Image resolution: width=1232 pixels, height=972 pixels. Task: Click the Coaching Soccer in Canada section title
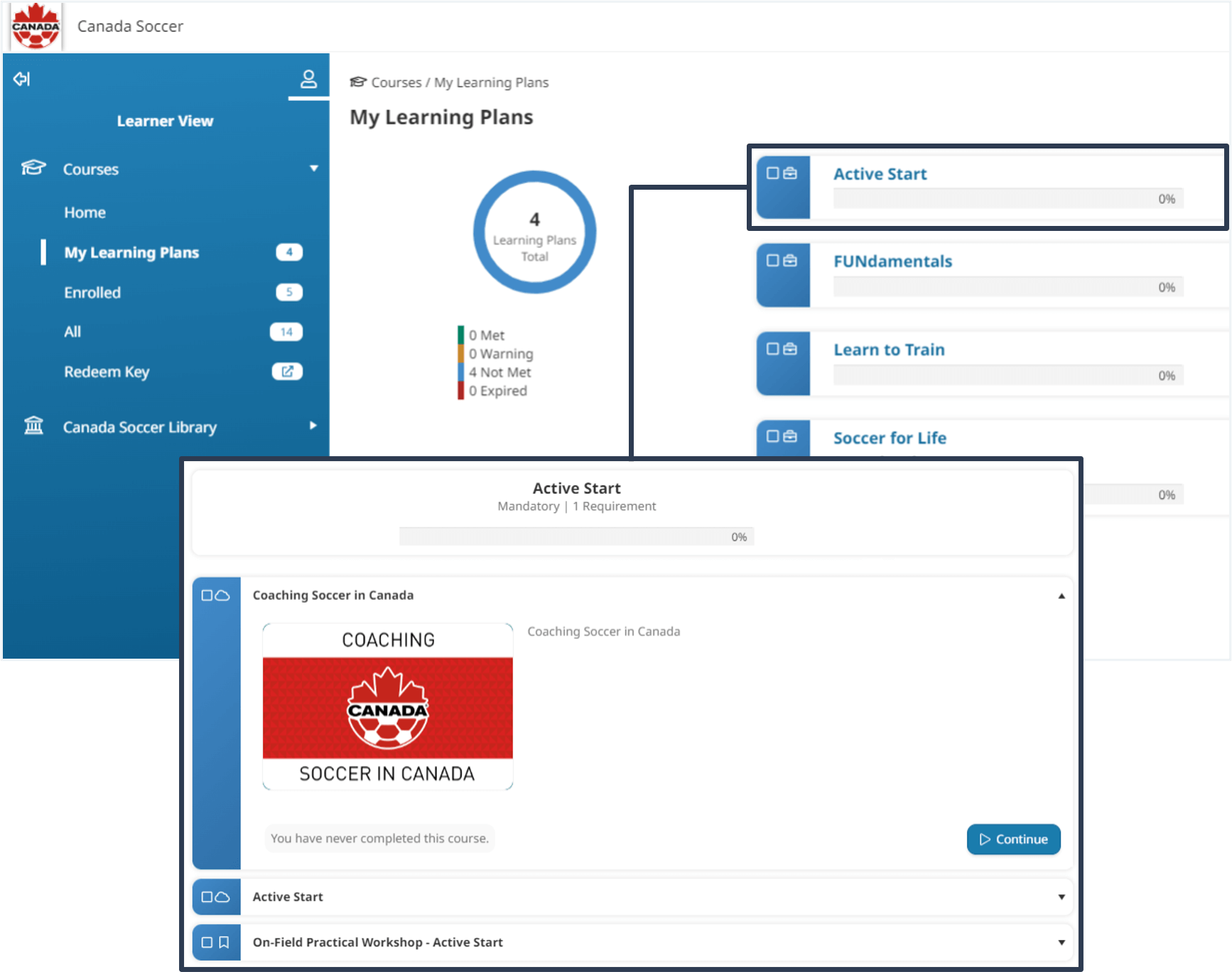[333, 595]
